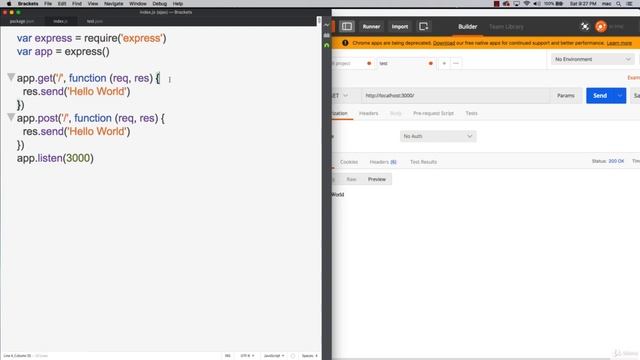Viewport: 640px width, 360px height.
Task: Open Notification Center list icon
Action: (x=629, y=4)
